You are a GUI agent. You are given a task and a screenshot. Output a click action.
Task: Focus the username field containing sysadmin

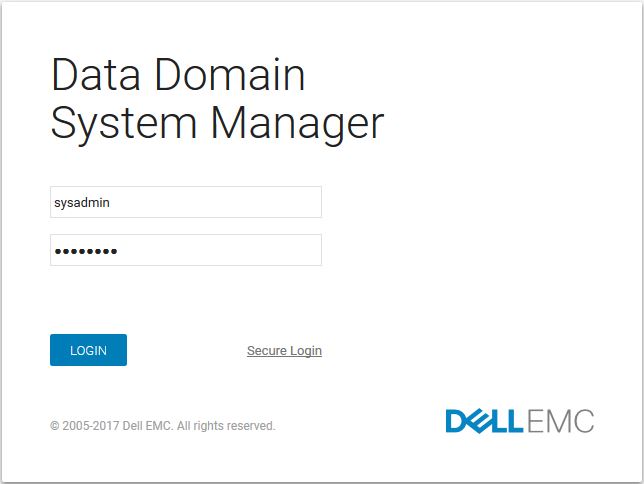point(186,202)
